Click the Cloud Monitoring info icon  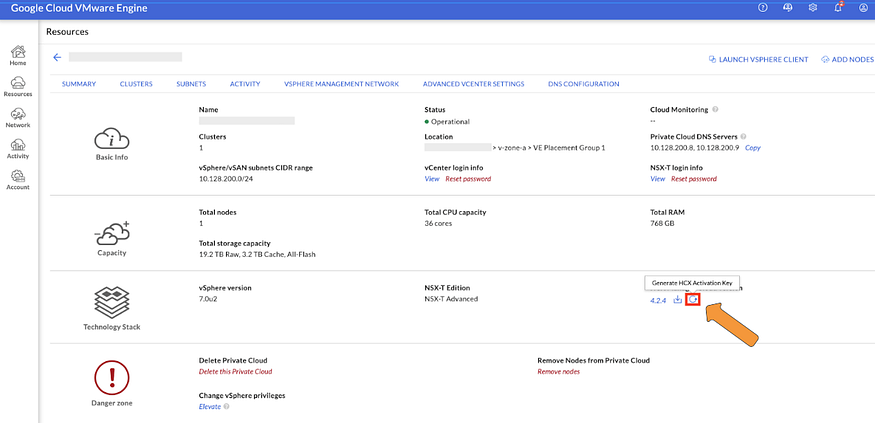715,110
